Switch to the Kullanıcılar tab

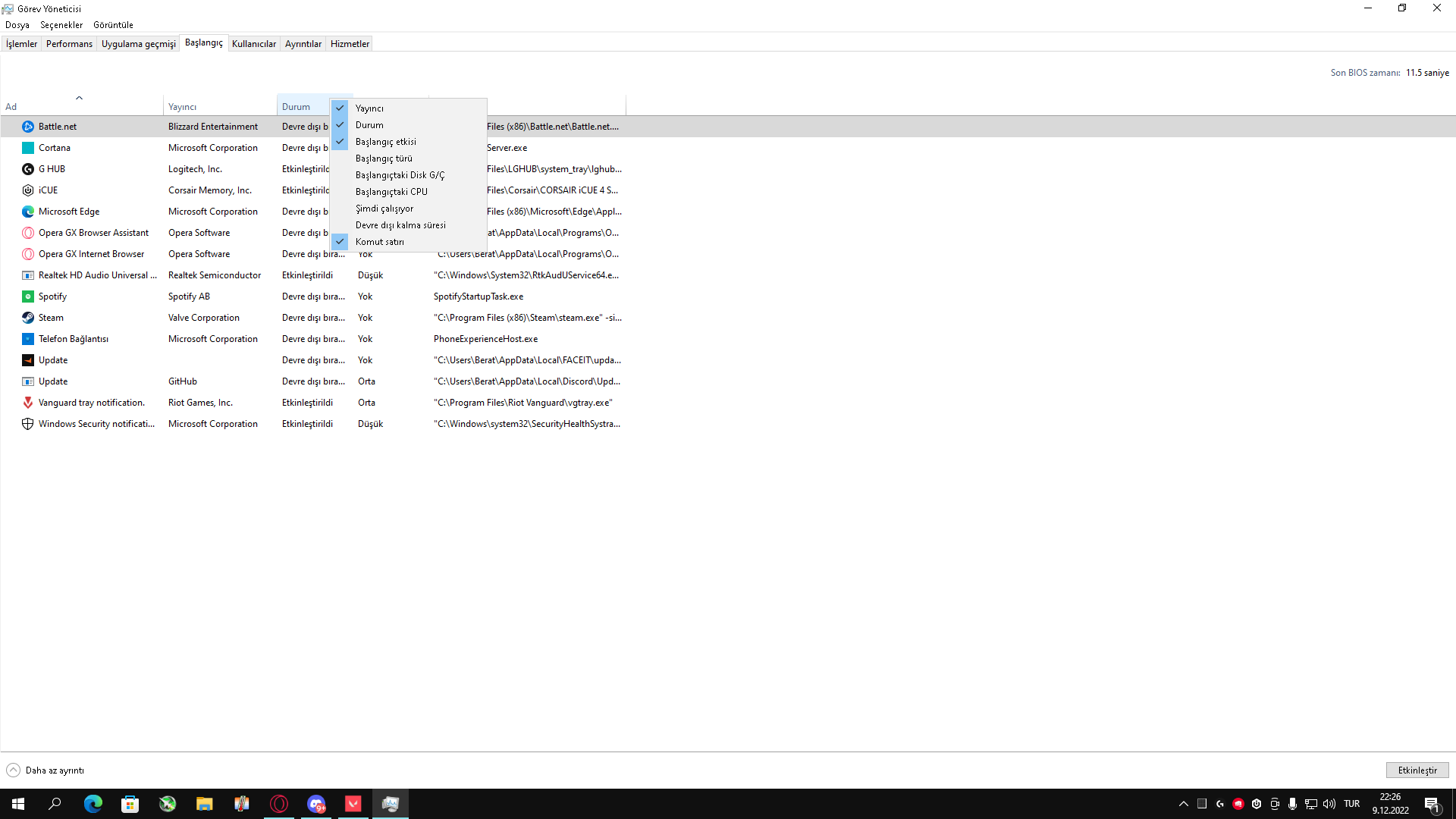pyautogui.click(x=254, y=44)
